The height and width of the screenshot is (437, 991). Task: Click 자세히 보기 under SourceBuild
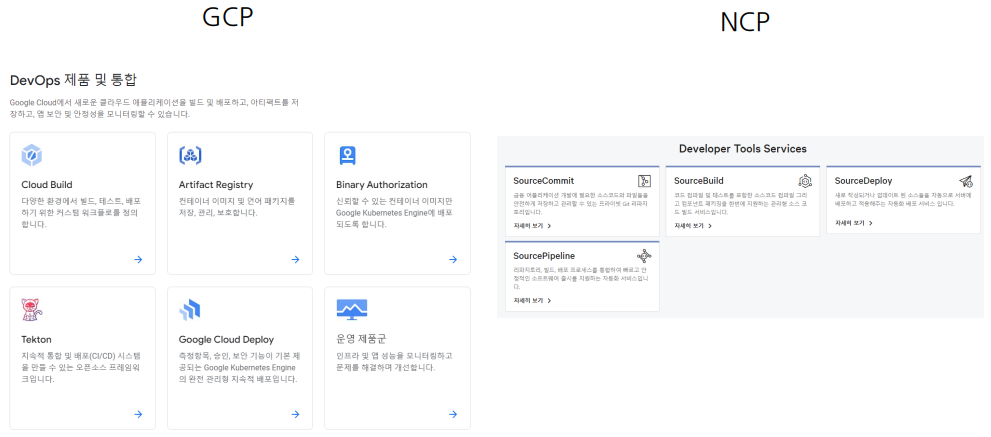(693, 226)
